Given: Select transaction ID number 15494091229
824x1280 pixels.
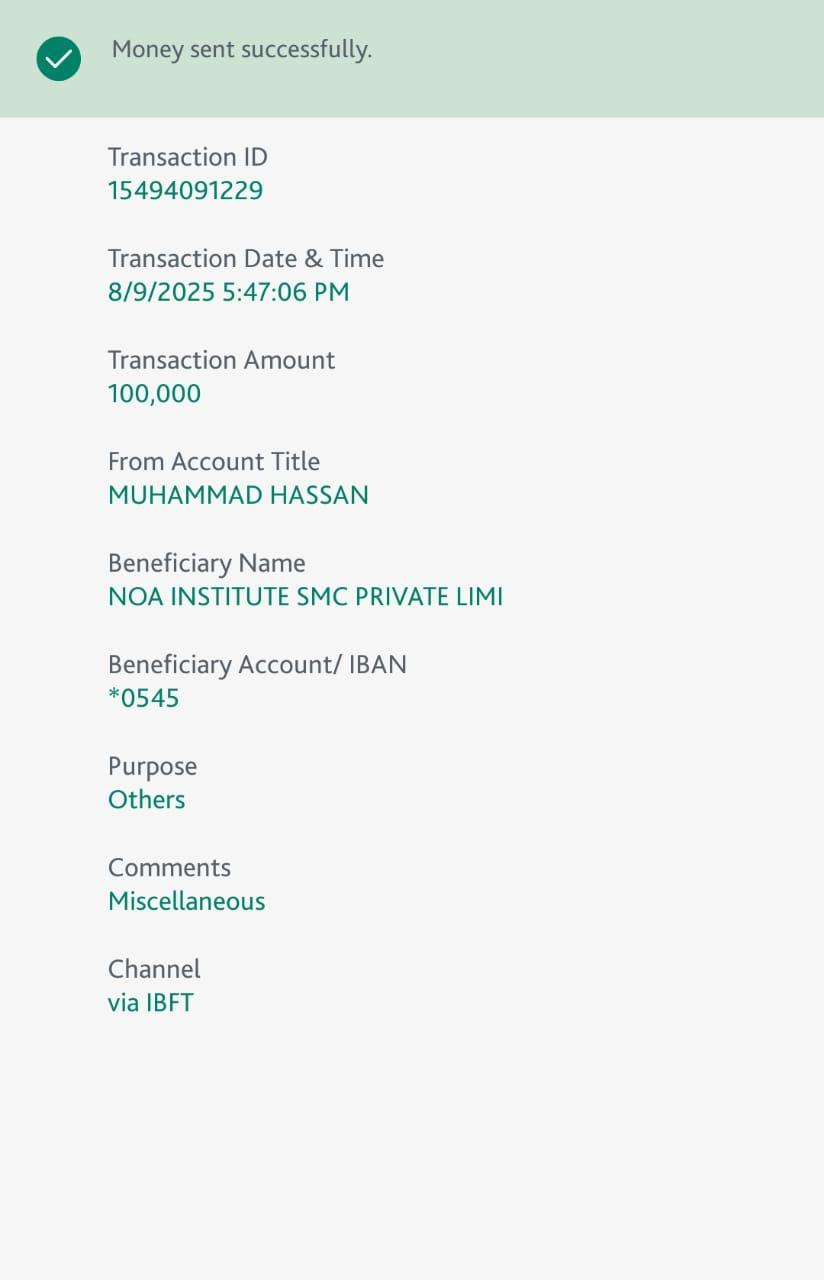Looking at the screenshot, I should pyautogui.click(x=185, y=190).
